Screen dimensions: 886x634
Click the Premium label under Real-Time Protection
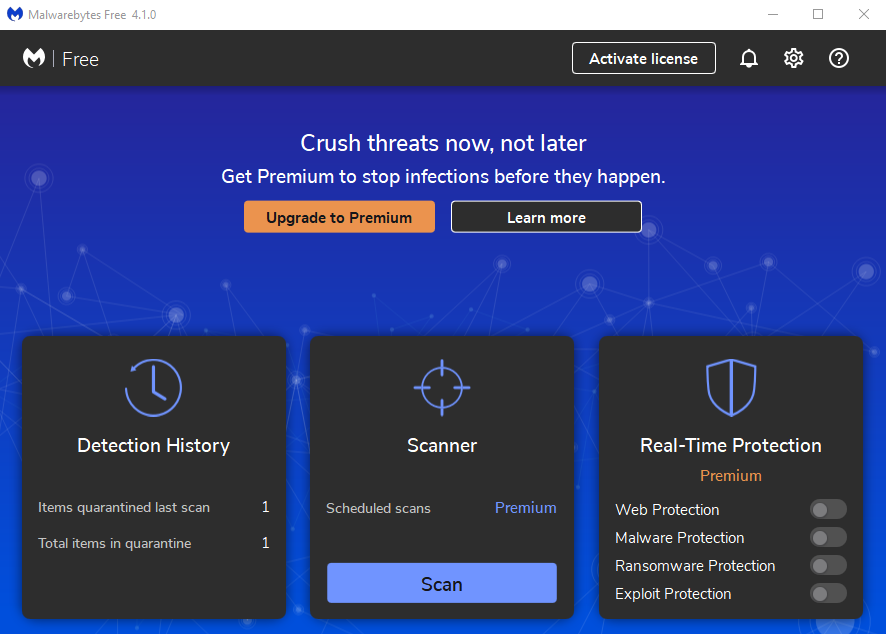point(730,476)
